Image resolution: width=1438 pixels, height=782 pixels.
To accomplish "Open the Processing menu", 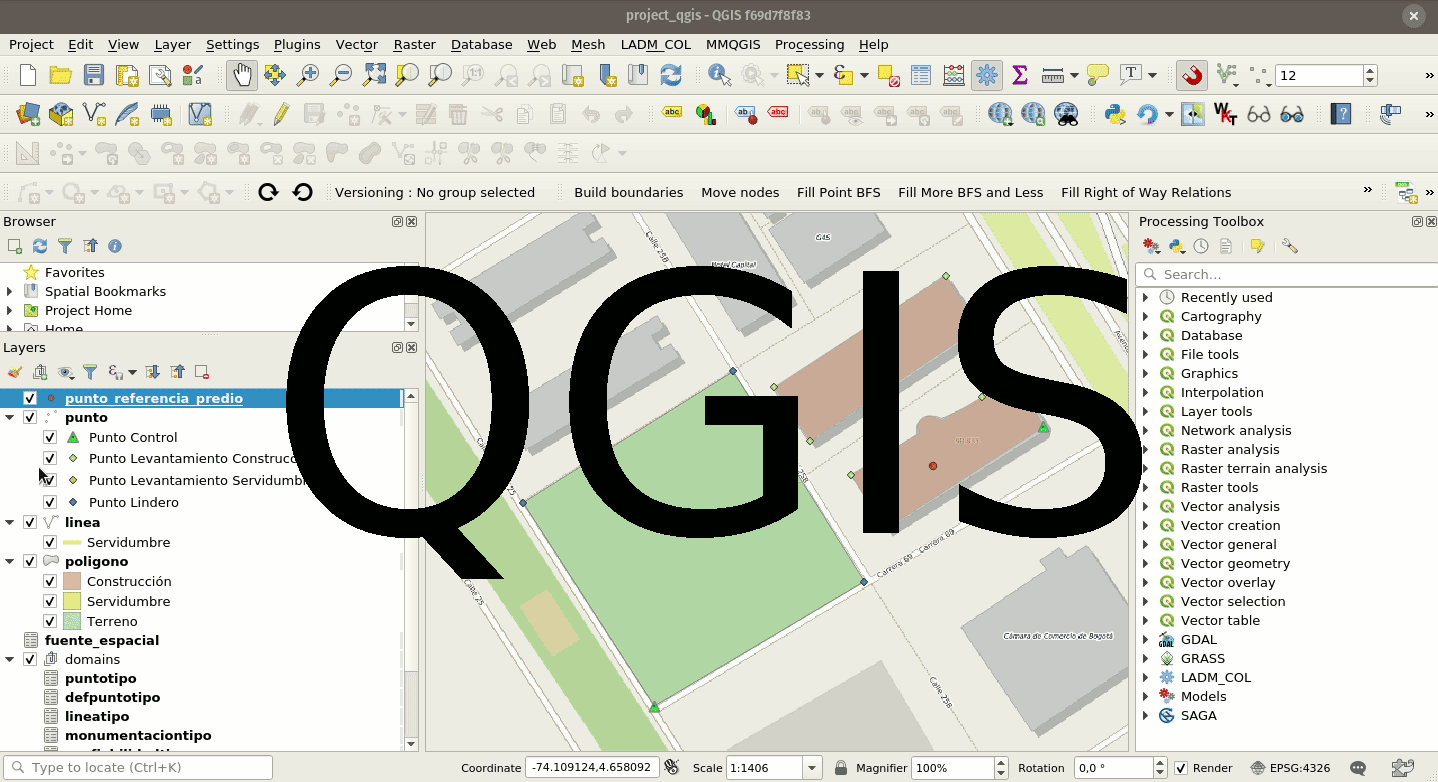I will click(809, 44).
